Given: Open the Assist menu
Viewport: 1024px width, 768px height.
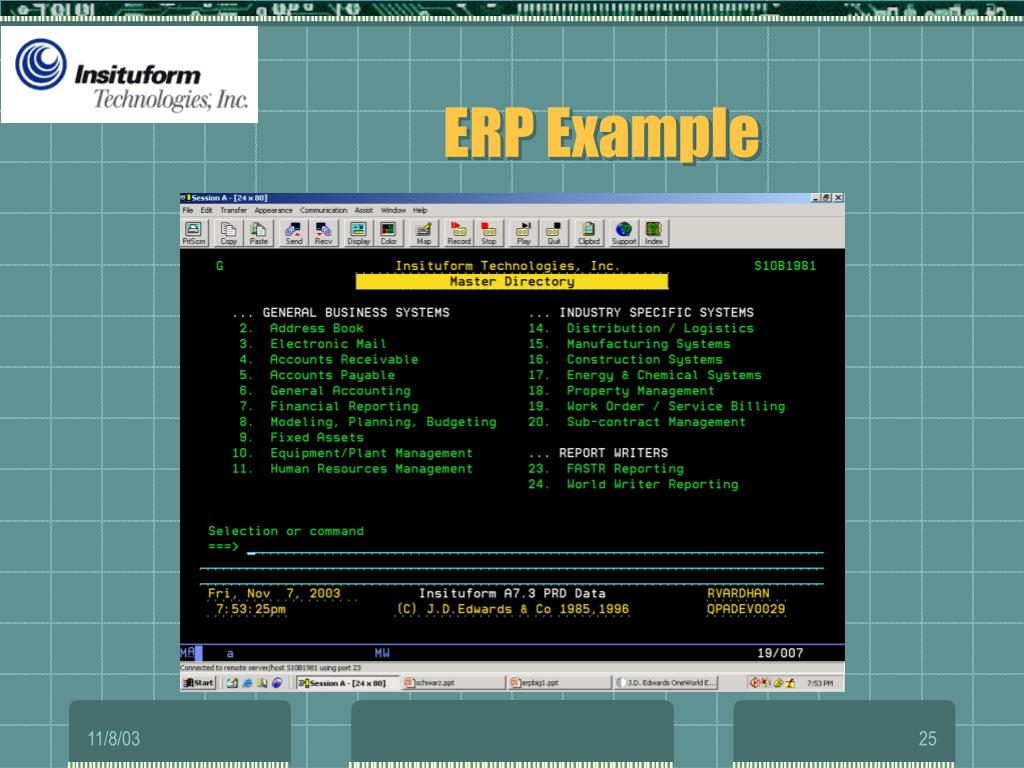Looking at the screenshot, I should [x=364, y=210].
